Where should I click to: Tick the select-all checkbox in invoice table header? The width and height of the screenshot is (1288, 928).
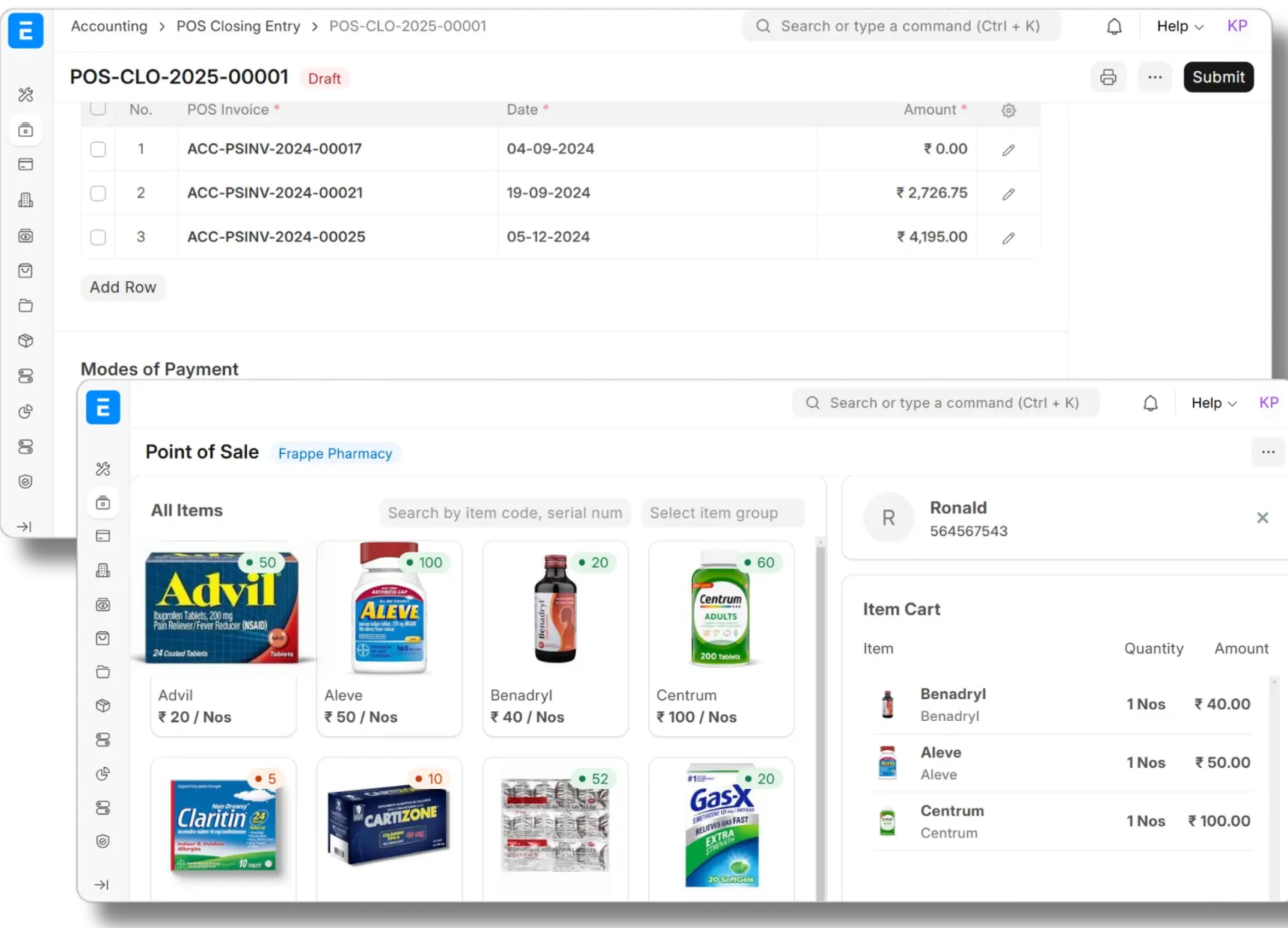coord(98,108)
